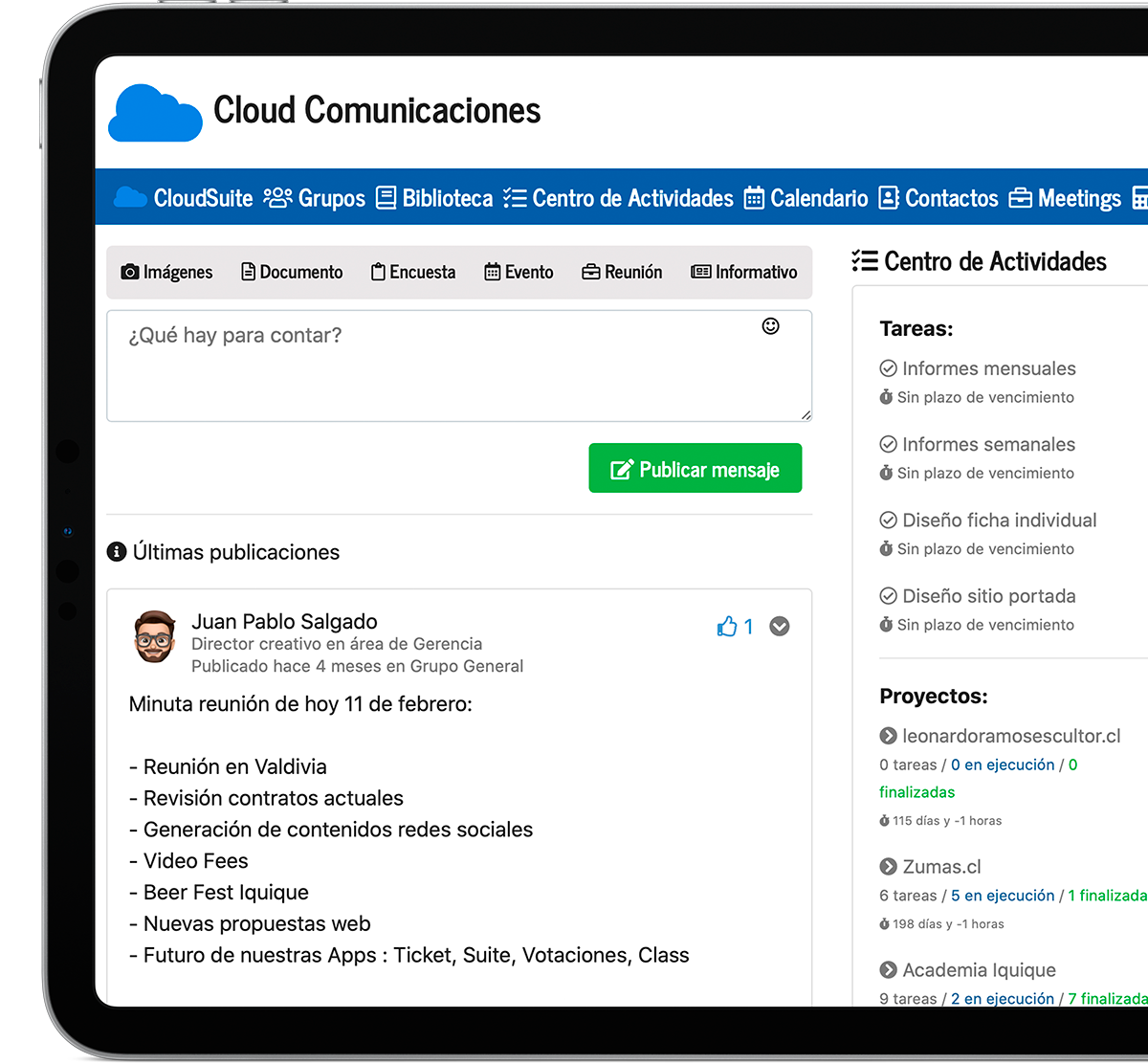
Task: Open CloudSuite in the navigation bar
Action: tap(183, 198)
